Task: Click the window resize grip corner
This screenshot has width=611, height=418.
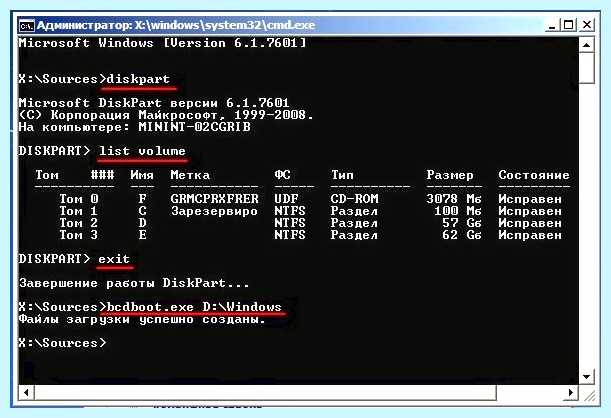Action: pyautogui.click(x=589, y=395)
